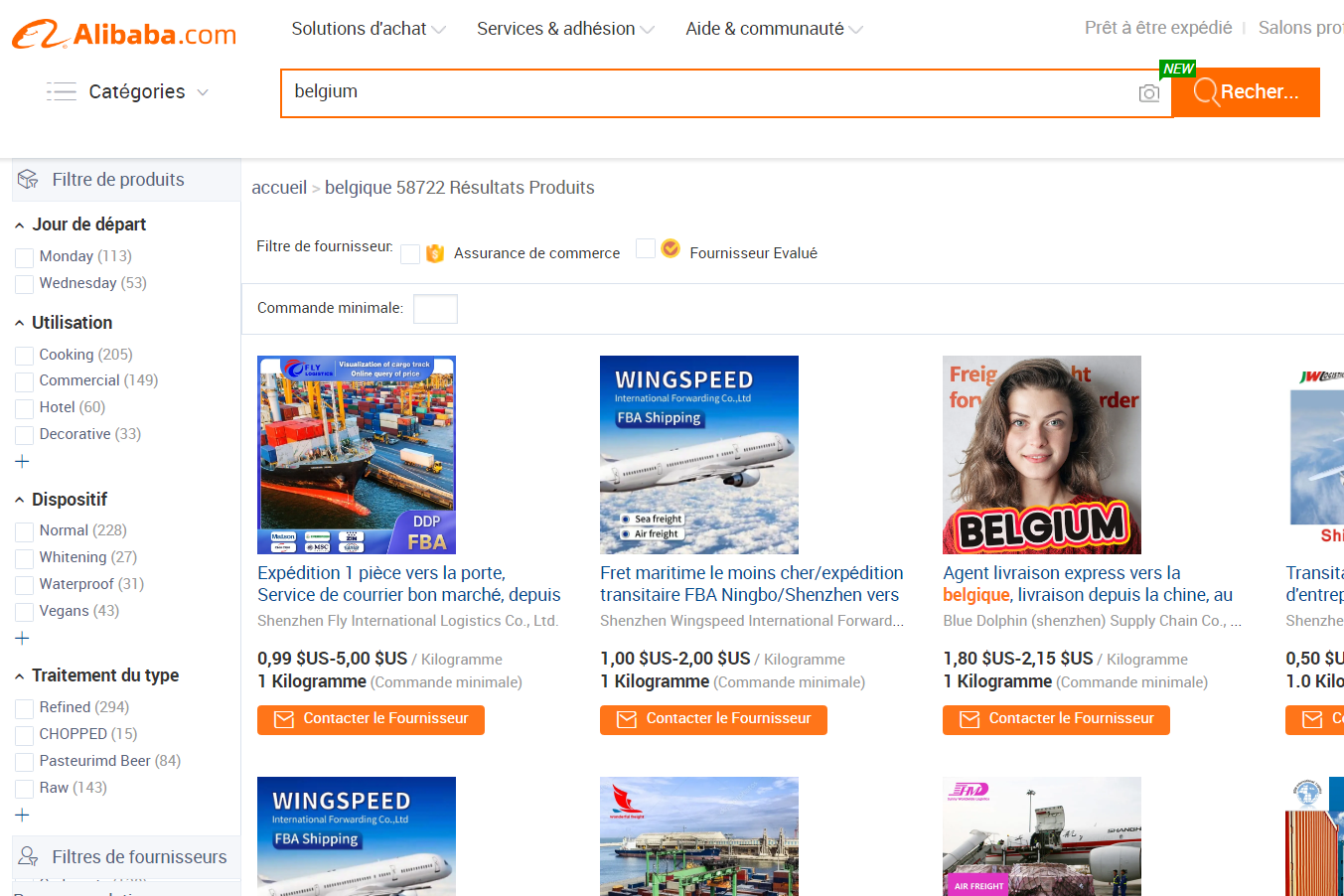1344x896 pixels.
Task: Open the Solutions d'achat dropdown
Action: [369, 29]
